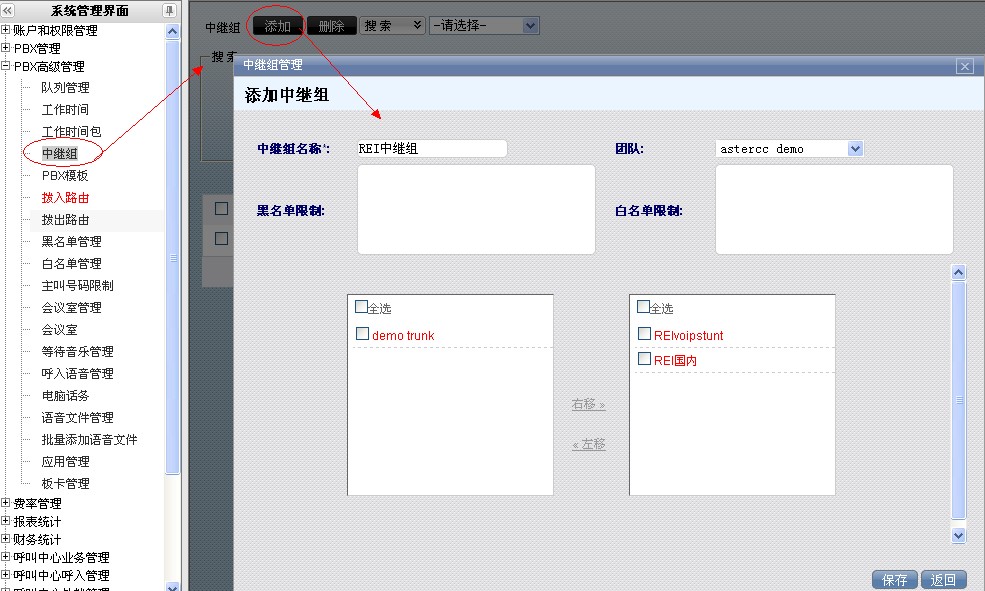Collapse the PBX高级管理 tree node
985x591 pixels.
coord(6,67)
